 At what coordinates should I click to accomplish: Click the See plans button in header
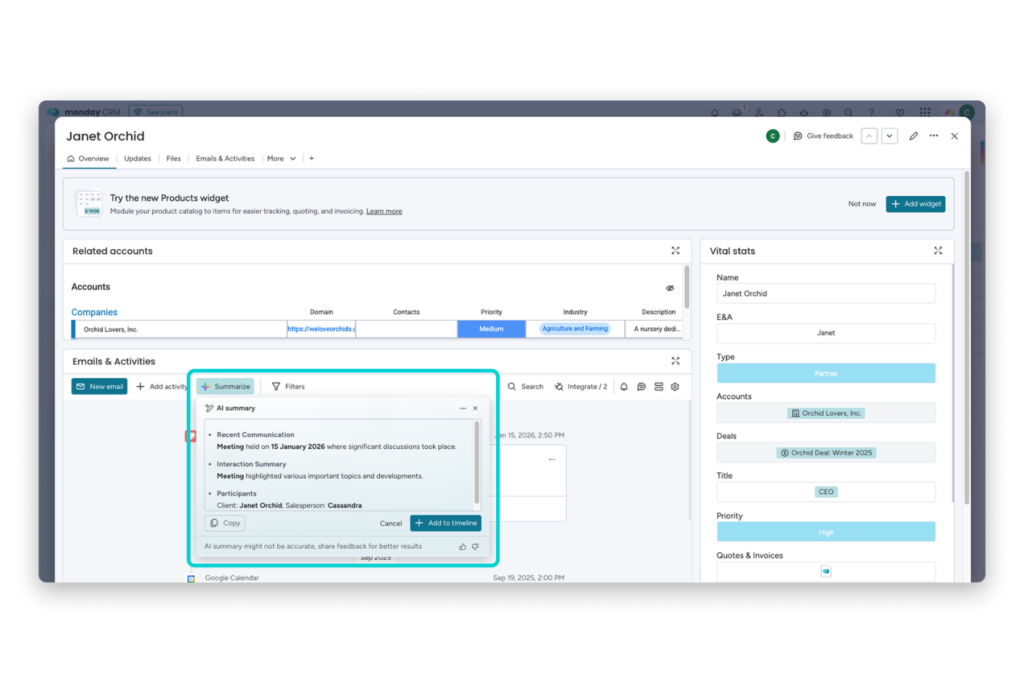pyautogui.click(x=155, y=112)
